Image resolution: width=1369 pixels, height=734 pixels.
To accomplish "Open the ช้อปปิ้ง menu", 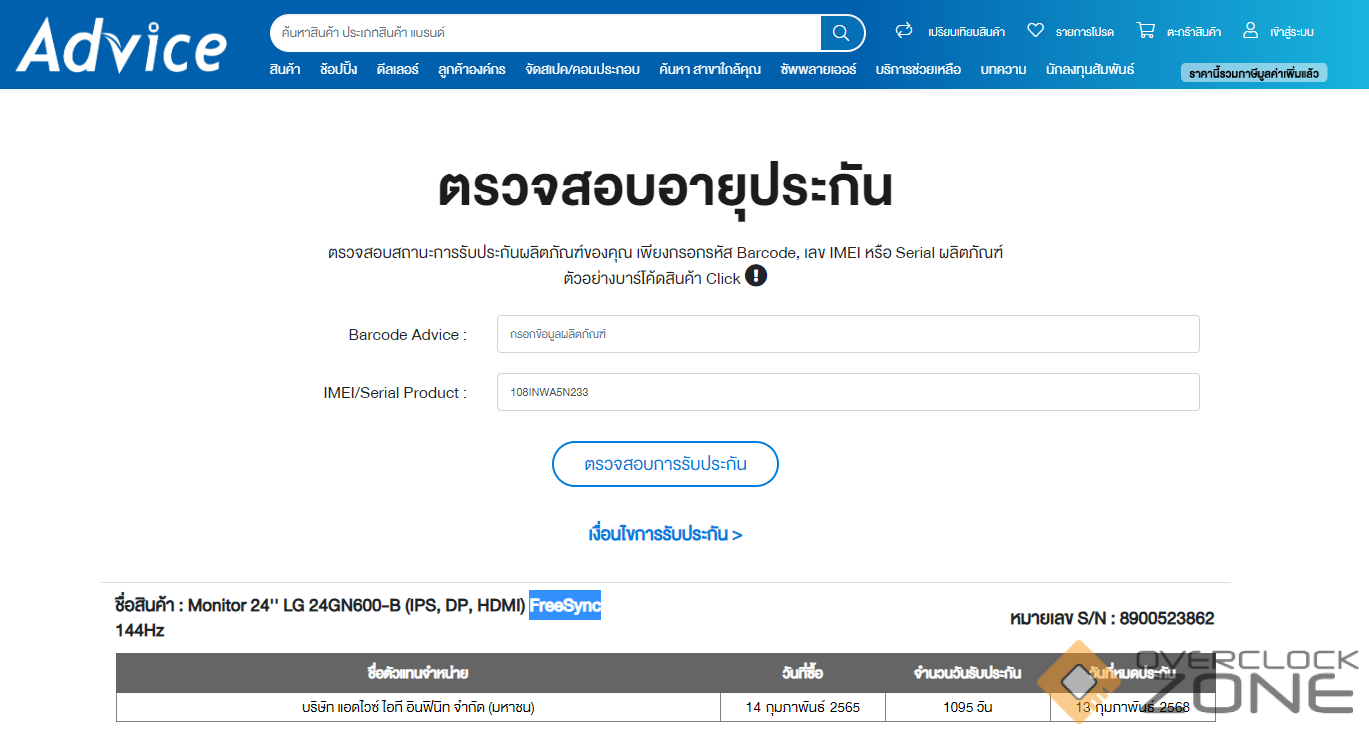I will click(x=338, y=70).
